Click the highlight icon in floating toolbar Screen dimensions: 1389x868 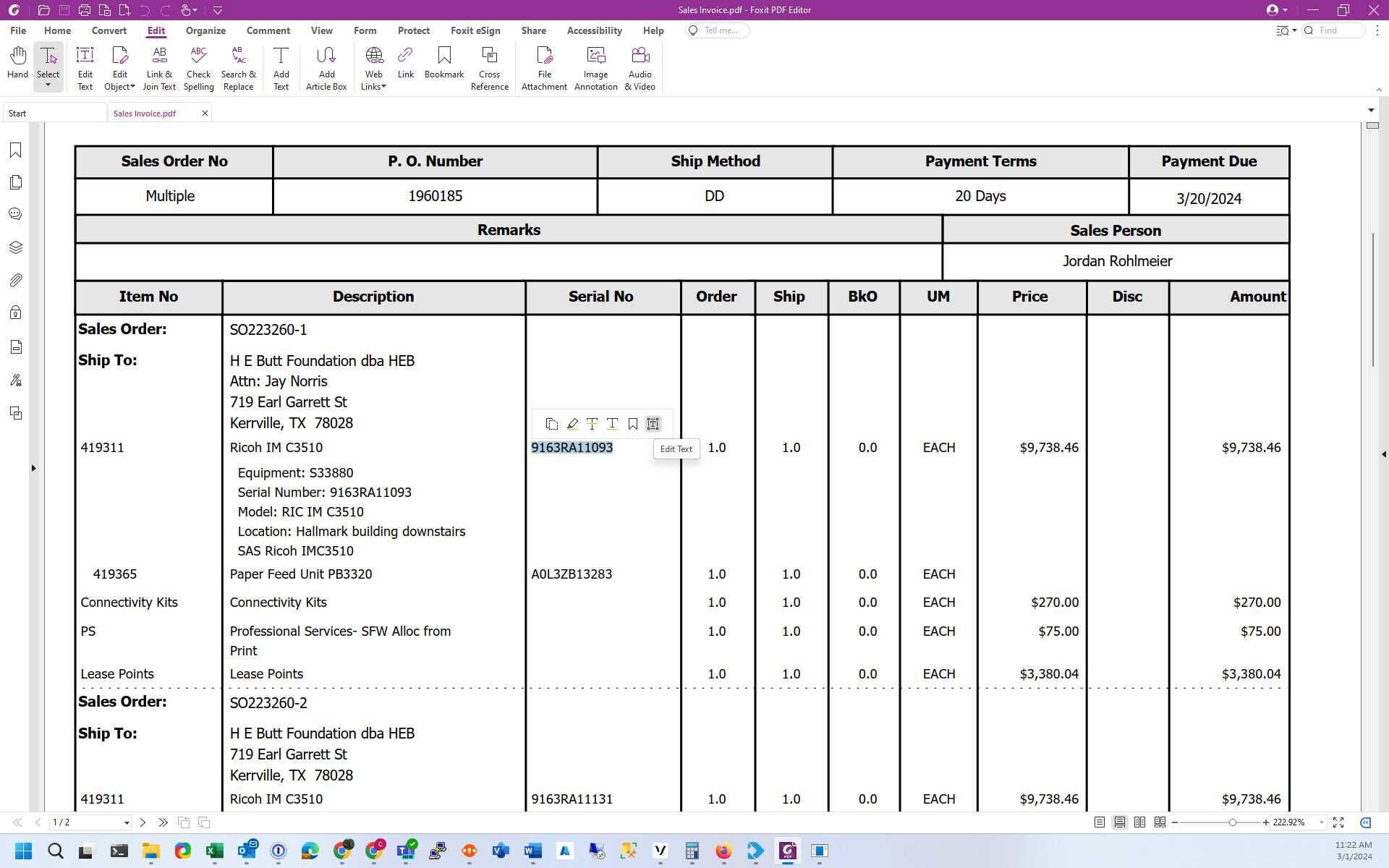point(572,424)
